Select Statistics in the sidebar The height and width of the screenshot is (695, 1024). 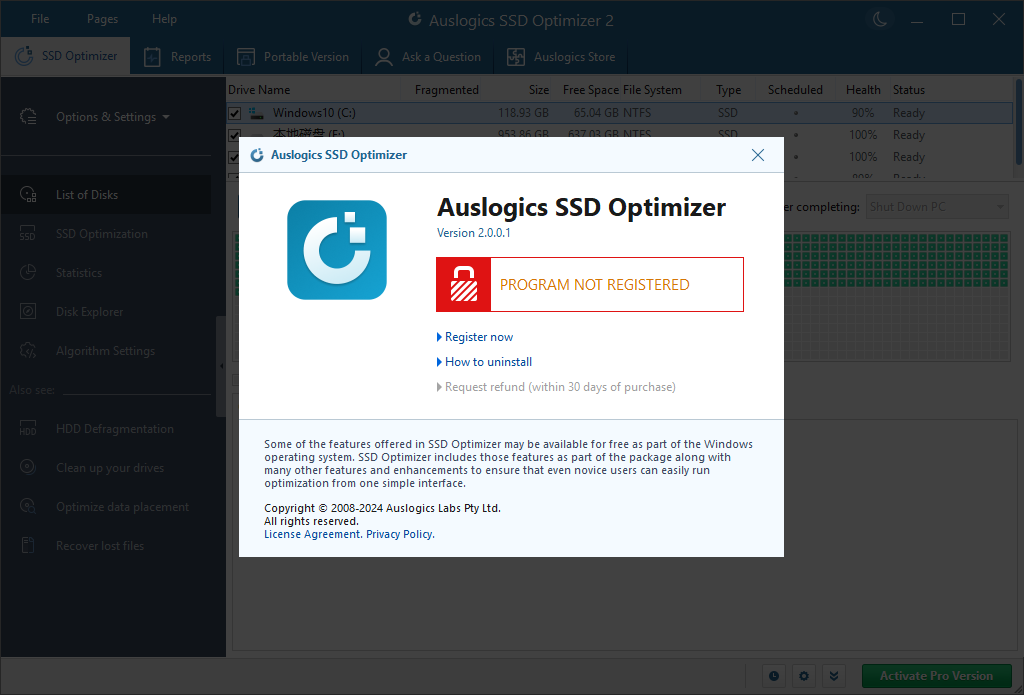[106, 272]
